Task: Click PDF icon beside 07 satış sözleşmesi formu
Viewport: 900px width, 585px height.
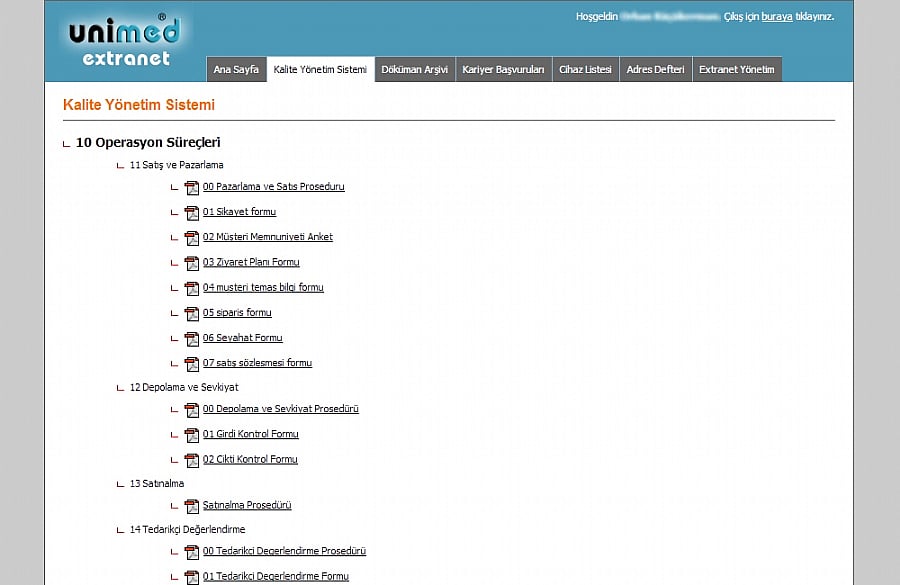Action: click(x=192, y=365)
